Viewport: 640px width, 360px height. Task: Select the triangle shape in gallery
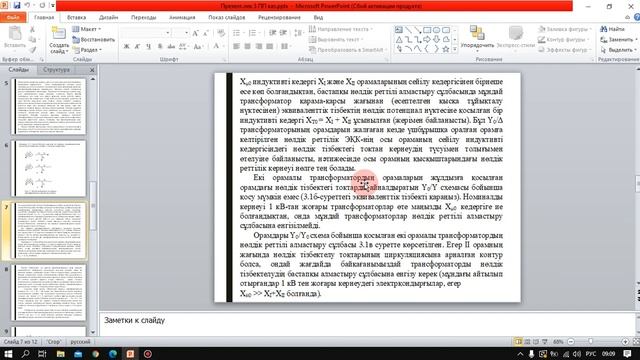[x=399, y=40]
